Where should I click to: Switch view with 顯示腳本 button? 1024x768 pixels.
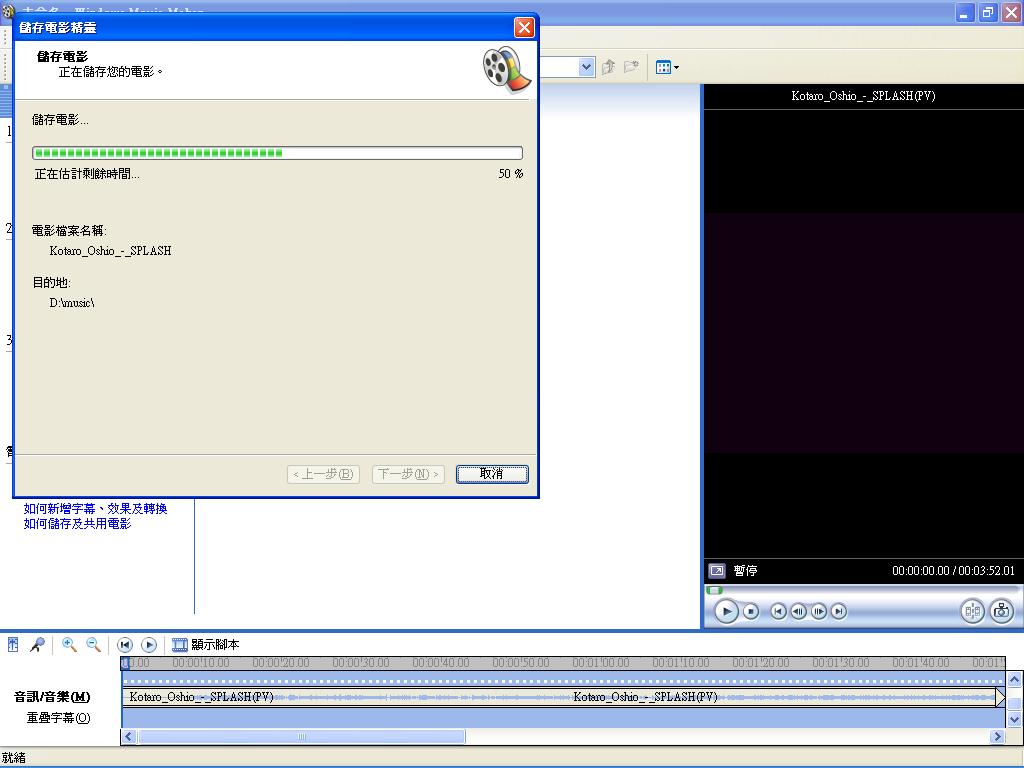206,645
